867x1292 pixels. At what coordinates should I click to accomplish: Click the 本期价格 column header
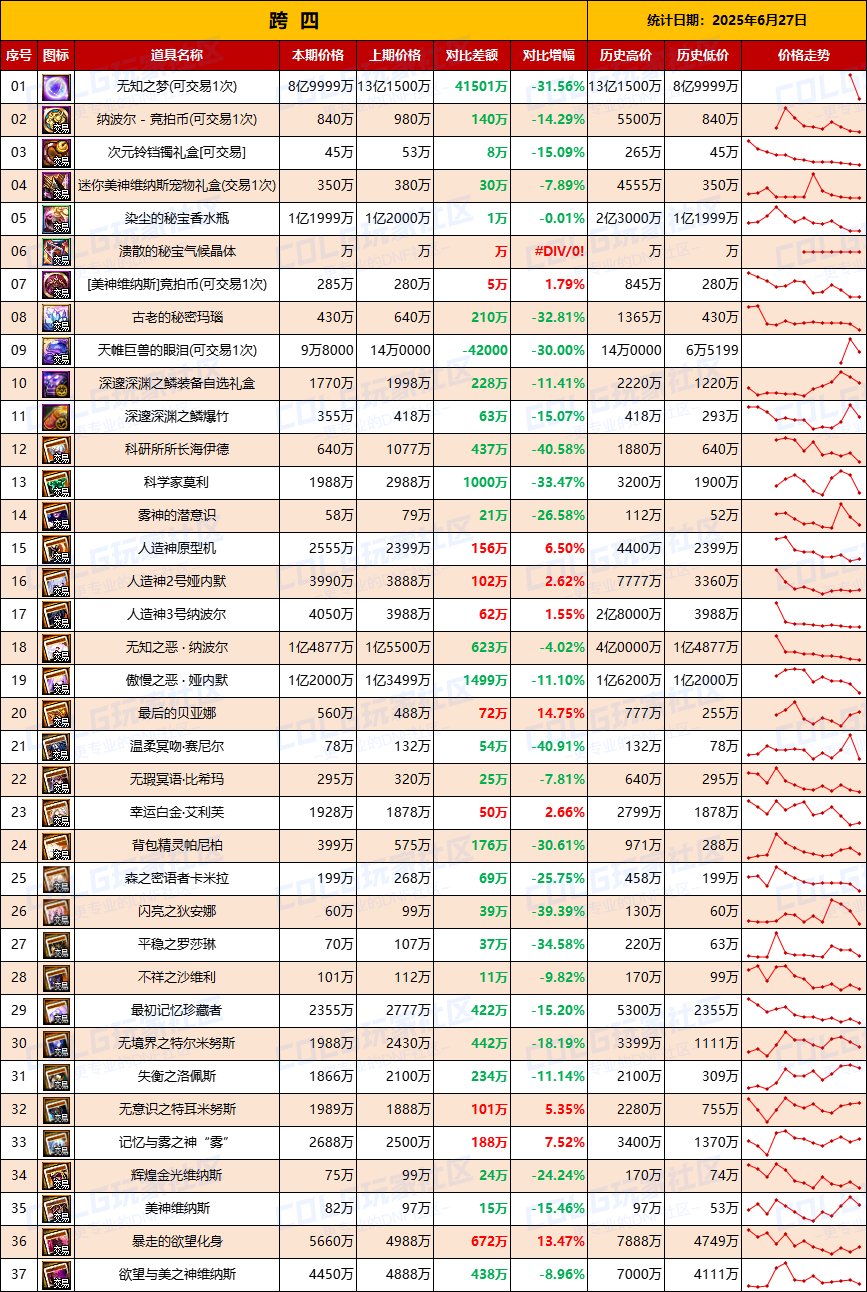[318, 55]
